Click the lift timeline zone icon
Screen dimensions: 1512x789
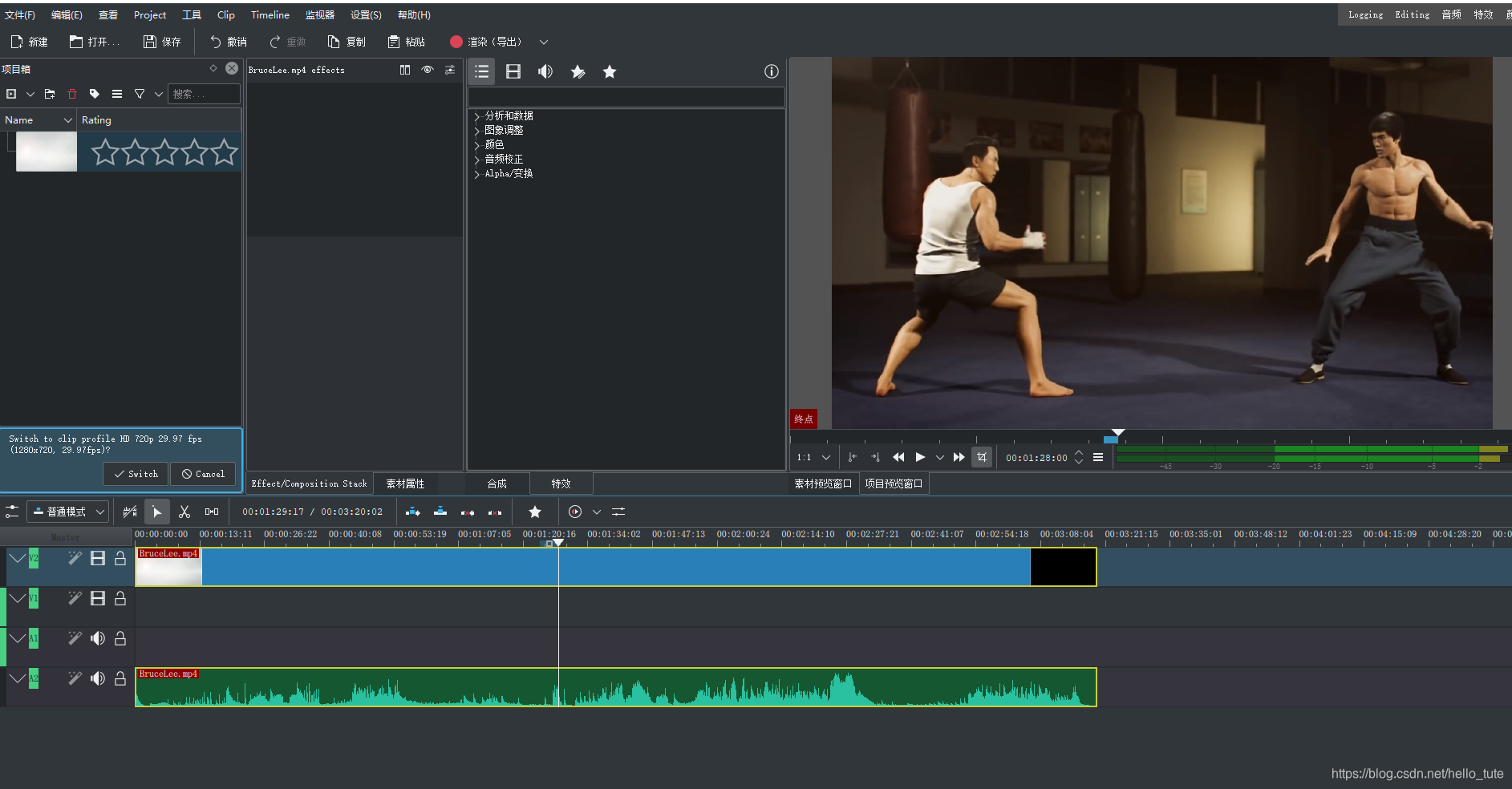point(495,512)
